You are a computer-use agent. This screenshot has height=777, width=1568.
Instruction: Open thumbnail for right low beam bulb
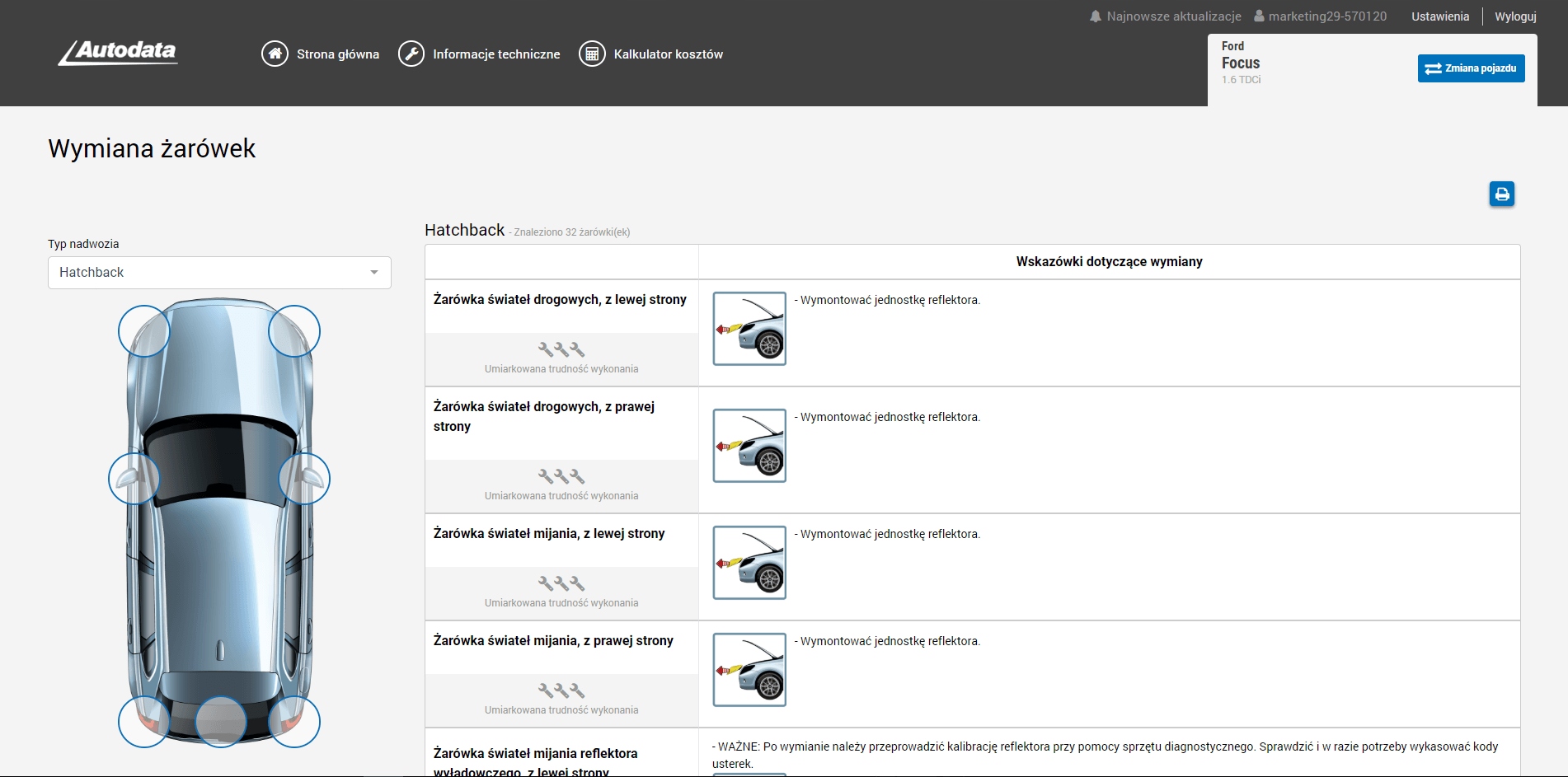click(749, 670)
